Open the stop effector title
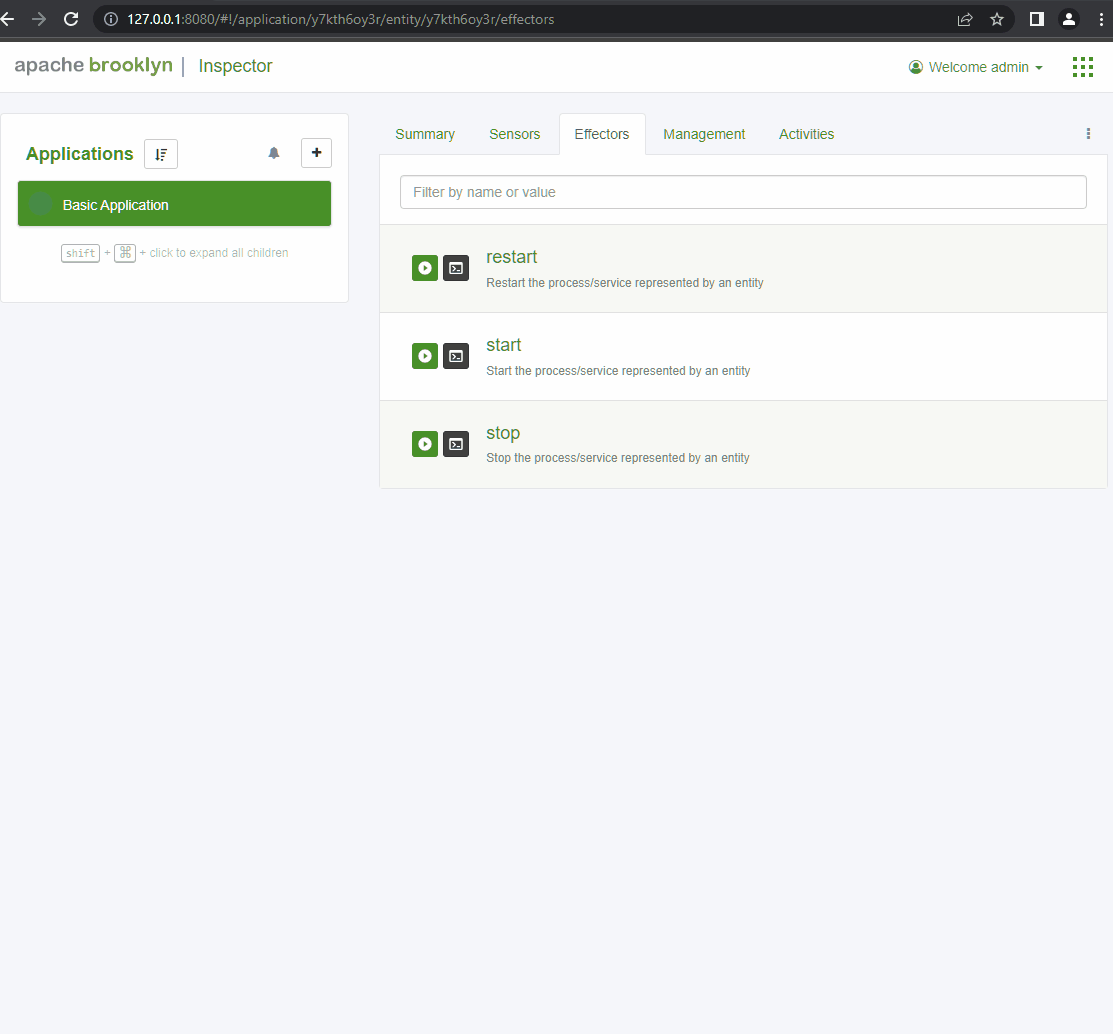 (503, 433)
